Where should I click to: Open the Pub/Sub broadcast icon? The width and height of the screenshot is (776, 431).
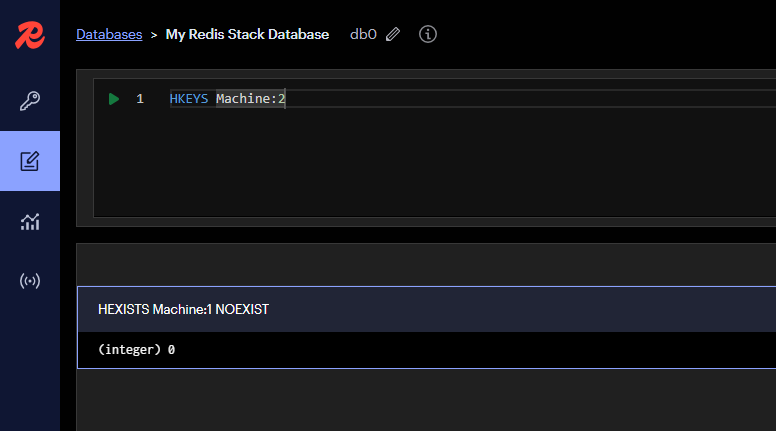tap(30, 281)
